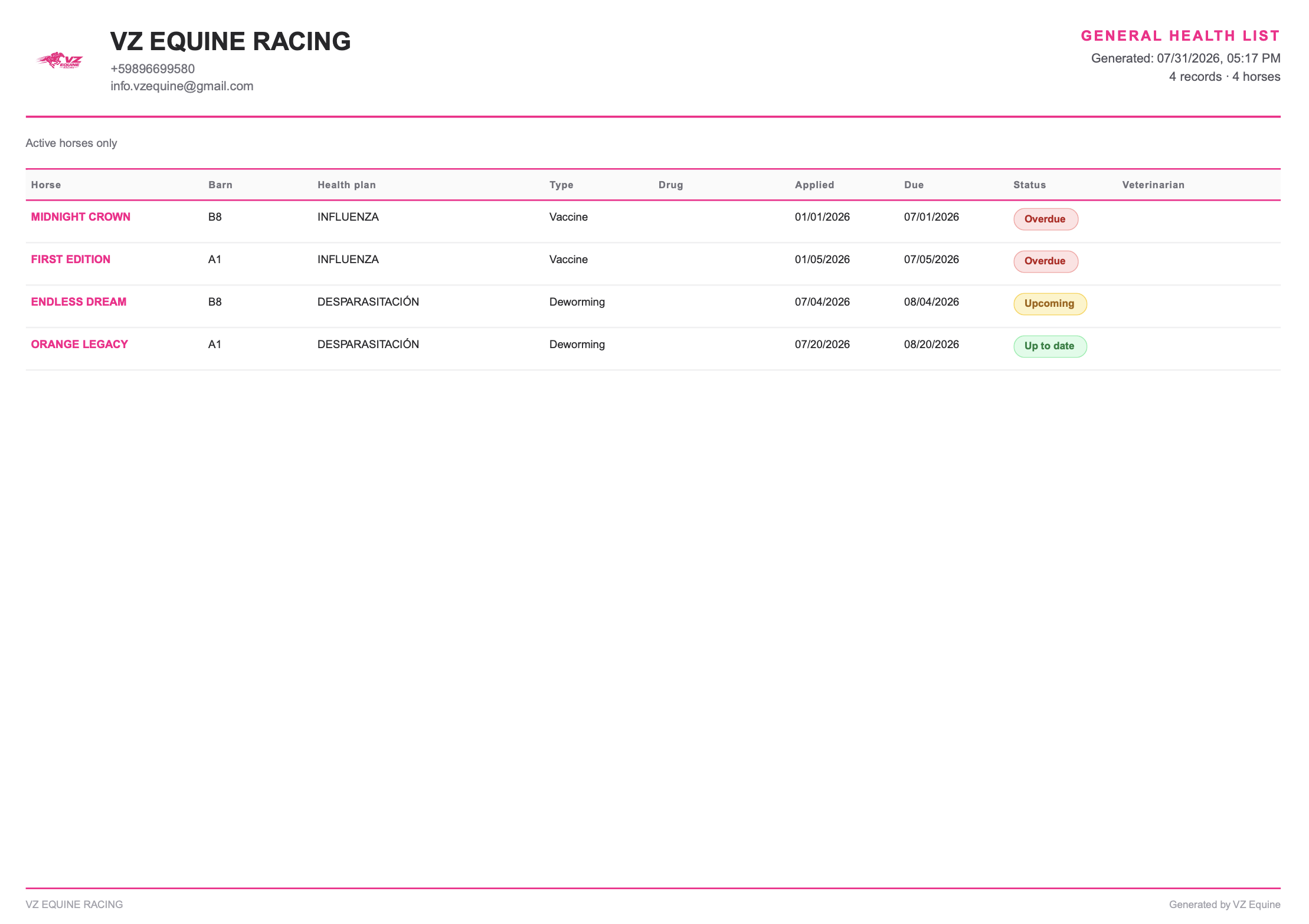The width and height of the screenshot is (1309, 924).
Task: Click Vaccine type in First Edition row
Action: click(568, 259)
